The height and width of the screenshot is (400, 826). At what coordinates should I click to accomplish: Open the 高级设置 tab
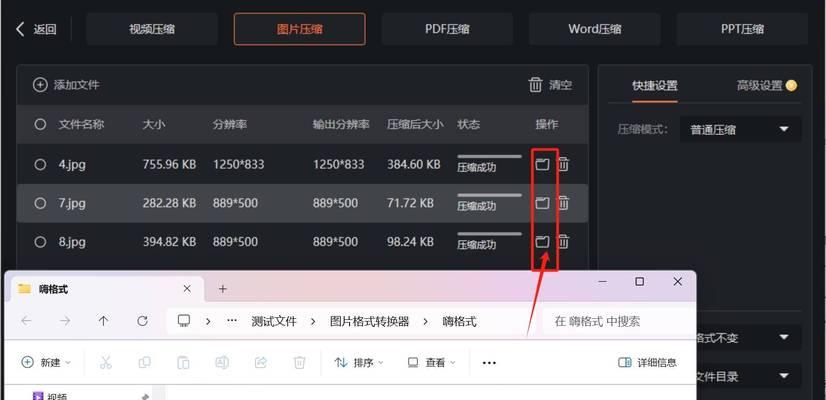point(760,86)
